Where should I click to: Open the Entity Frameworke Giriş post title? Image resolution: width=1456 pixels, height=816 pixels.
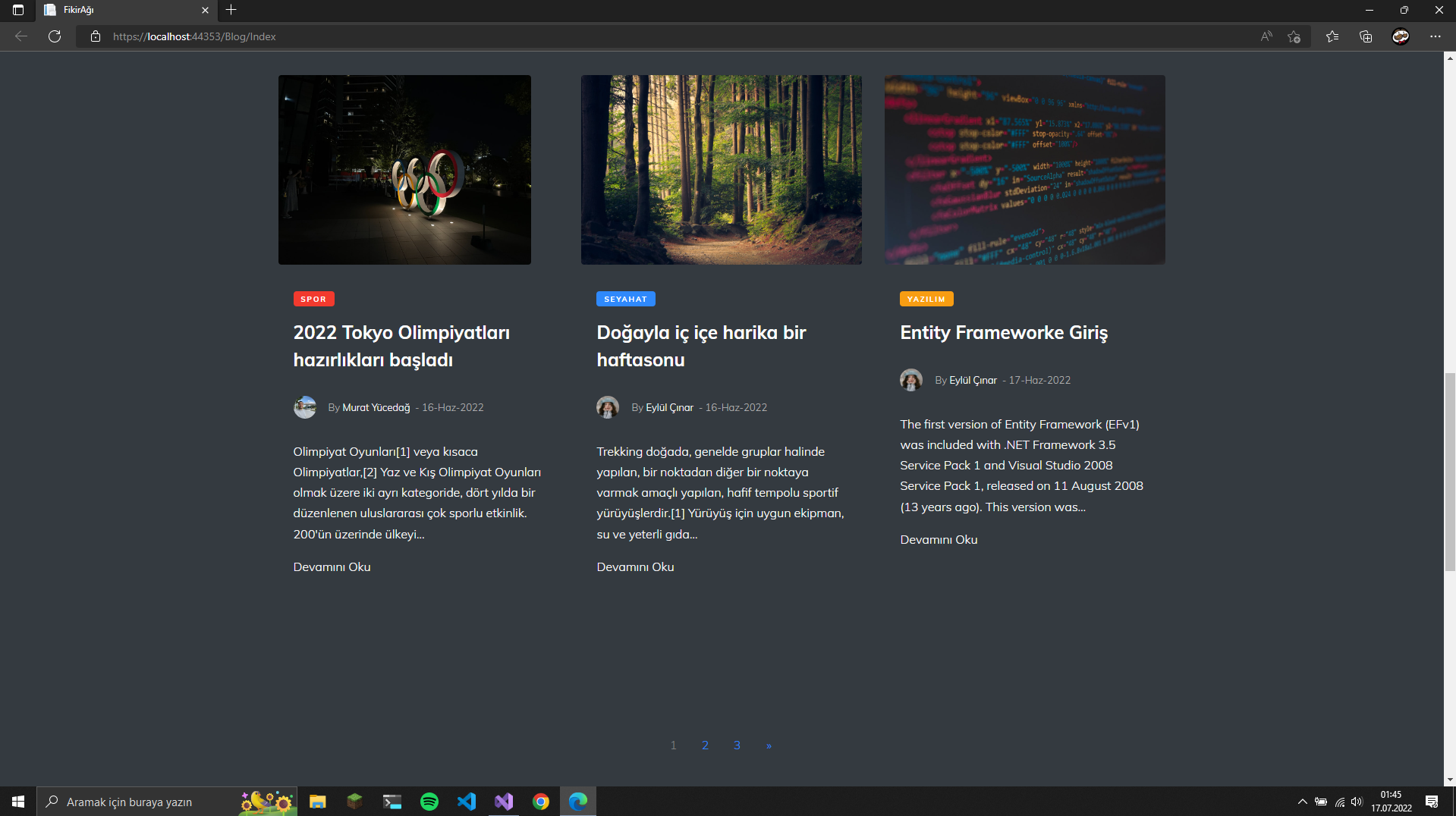[x=1004, y=332]
